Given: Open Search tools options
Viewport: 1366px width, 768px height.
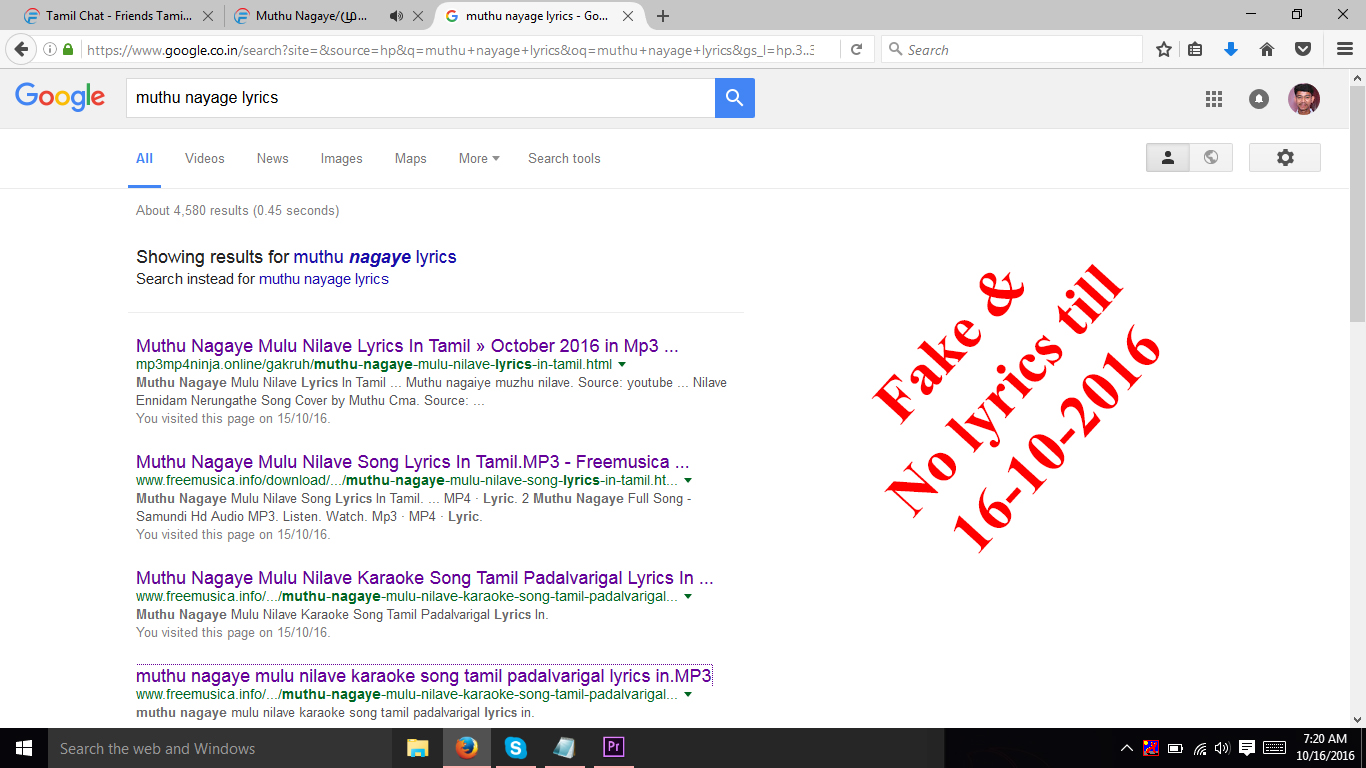Looking at the screenshot, I should coord(564,158).
